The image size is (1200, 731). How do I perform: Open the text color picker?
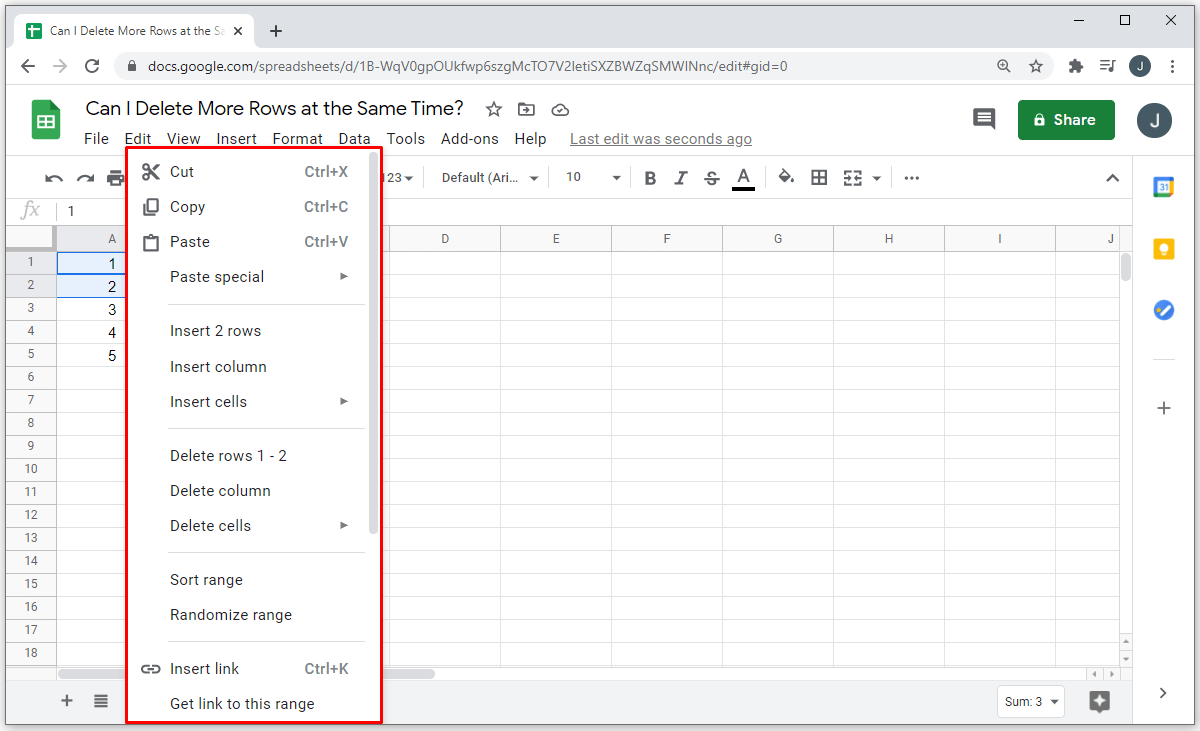[743, 178]
